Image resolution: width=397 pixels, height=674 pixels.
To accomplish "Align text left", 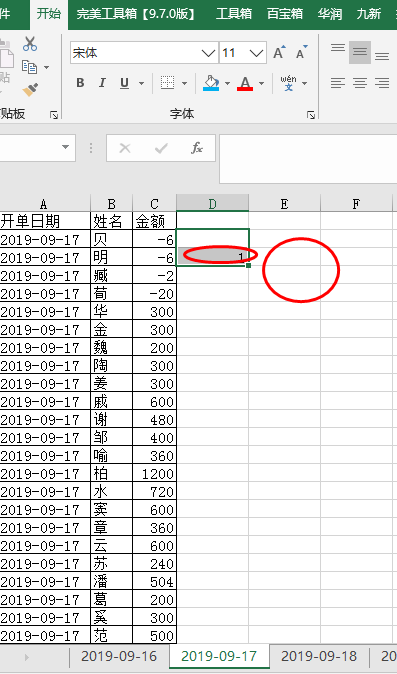I will click(338, 83).
